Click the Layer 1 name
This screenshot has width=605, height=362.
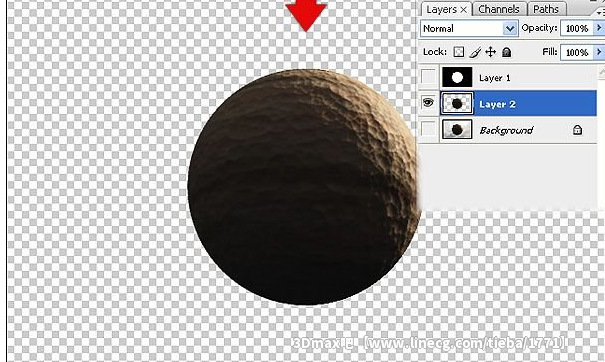coord(495,78)
